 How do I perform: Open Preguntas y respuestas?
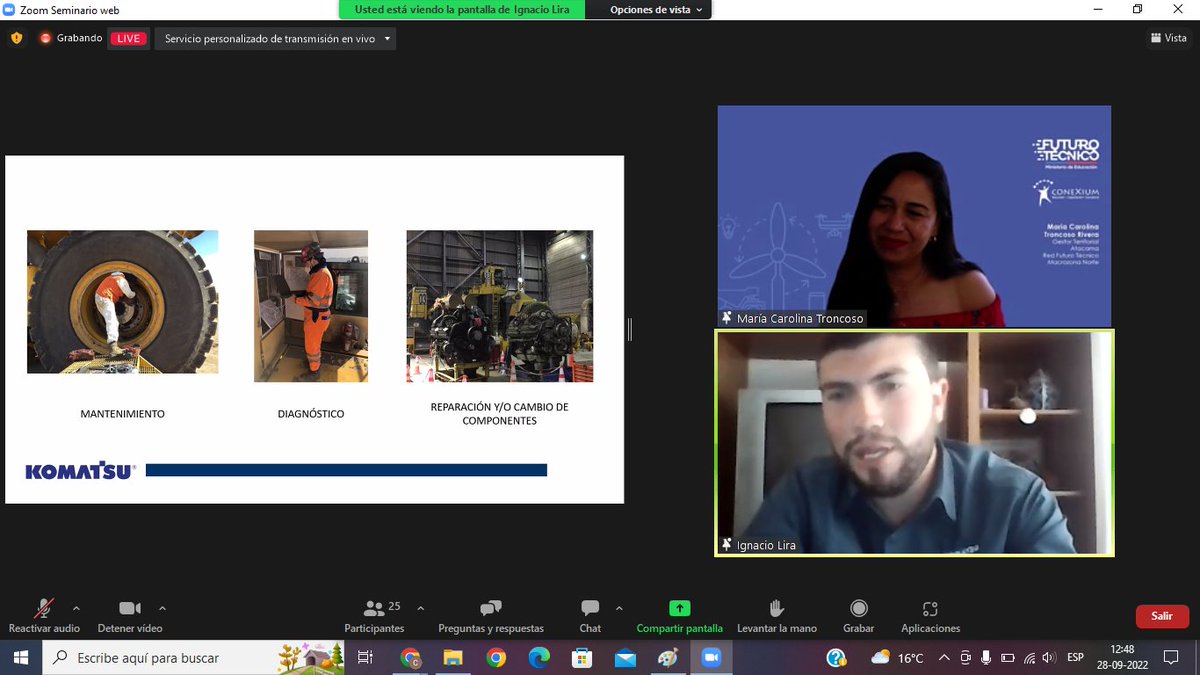pos(491,615)
